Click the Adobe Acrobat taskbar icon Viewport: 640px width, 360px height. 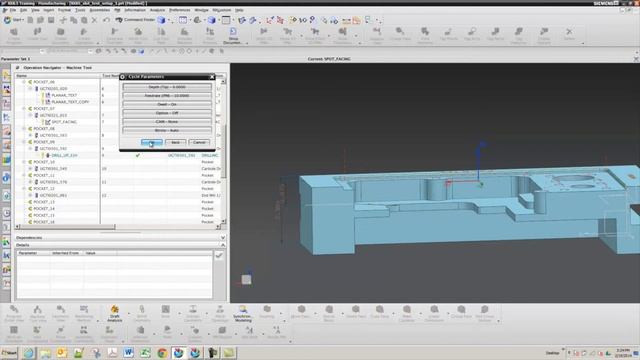(x=112, y=352)
